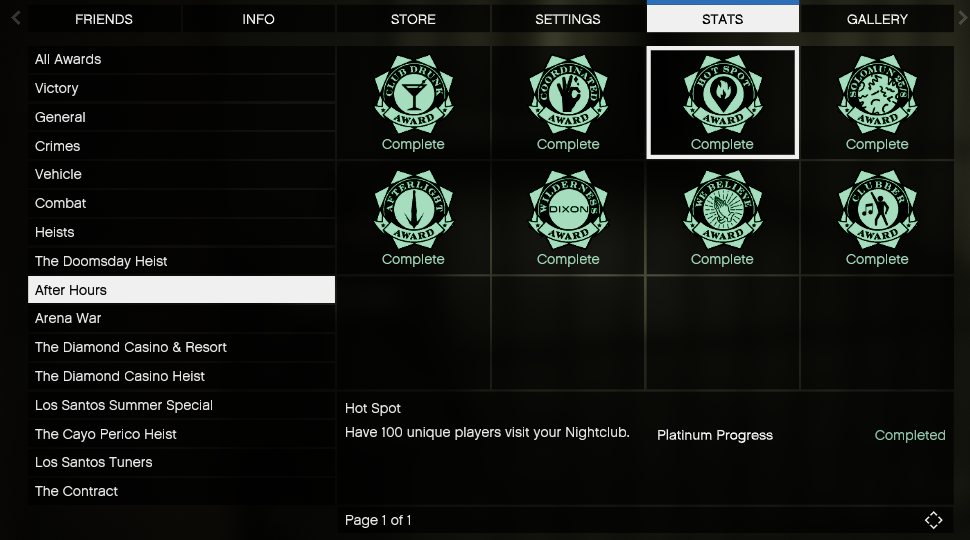Open the Gallery tab

point(877,19)
